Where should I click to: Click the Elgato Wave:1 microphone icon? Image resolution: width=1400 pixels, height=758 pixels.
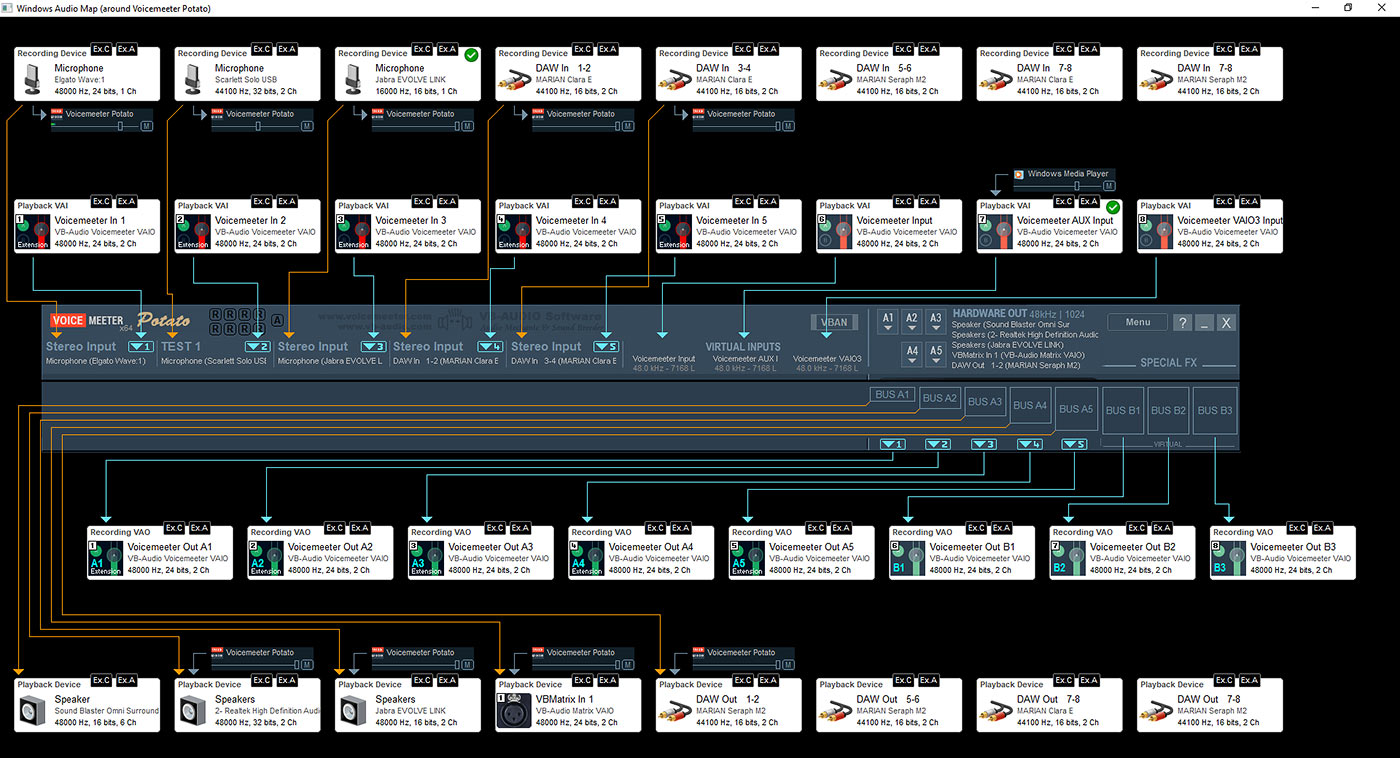click(34, 79)
